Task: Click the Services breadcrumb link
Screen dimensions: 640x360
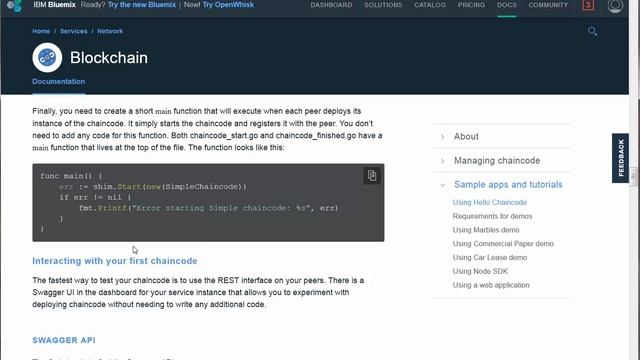Action: click(73, 31)
